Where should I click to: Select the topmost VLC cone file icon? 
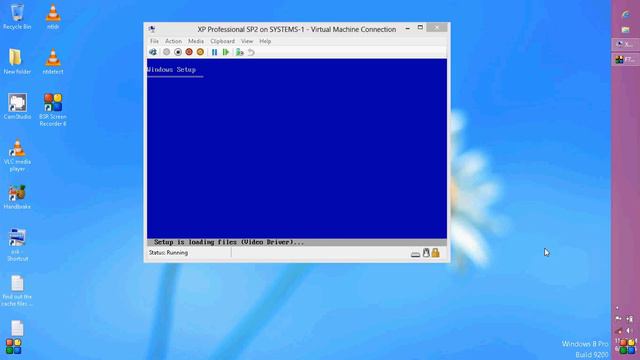point(53,17)
